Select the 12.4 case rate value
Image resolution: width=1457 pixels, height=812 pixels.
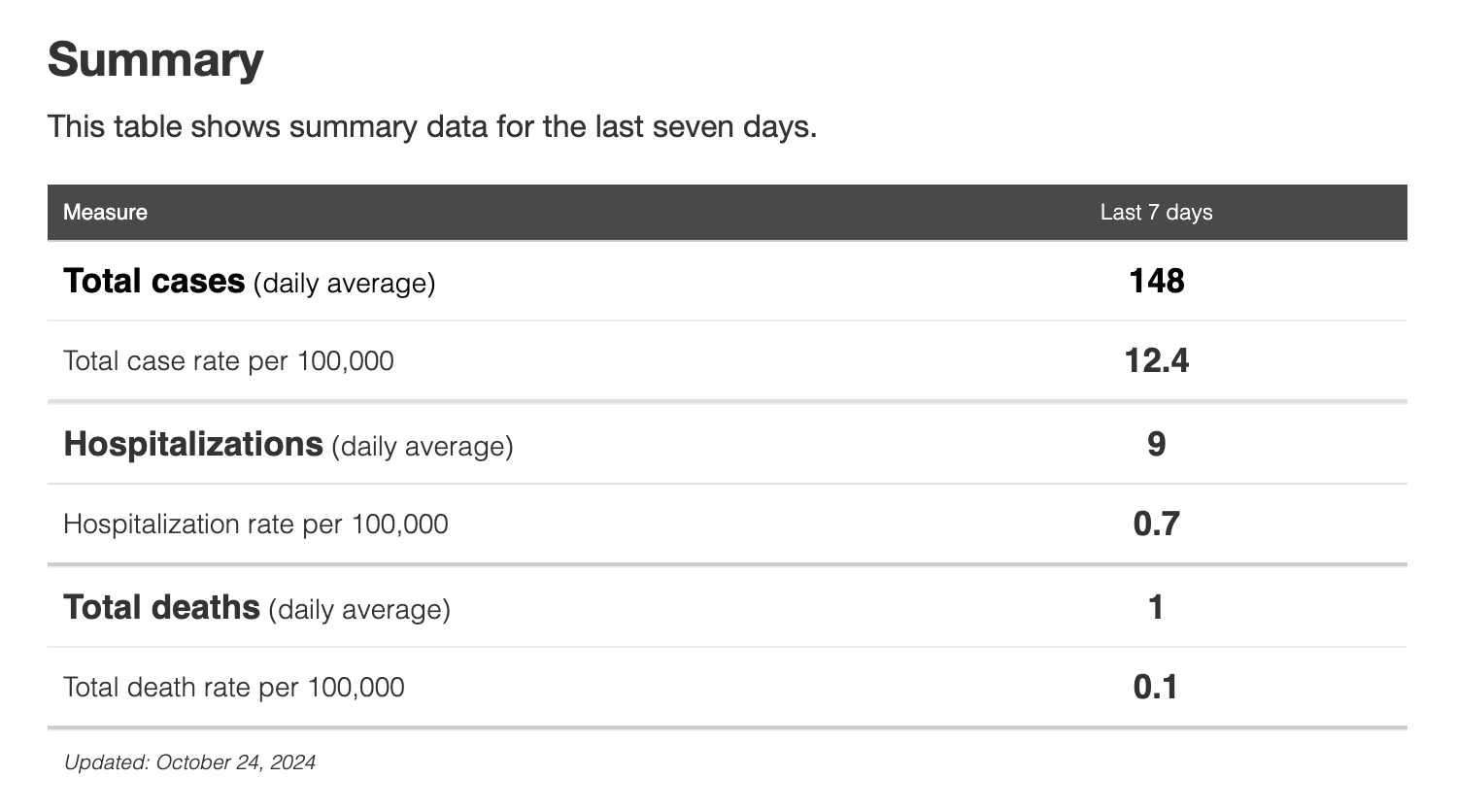[x=1156, y=361]
